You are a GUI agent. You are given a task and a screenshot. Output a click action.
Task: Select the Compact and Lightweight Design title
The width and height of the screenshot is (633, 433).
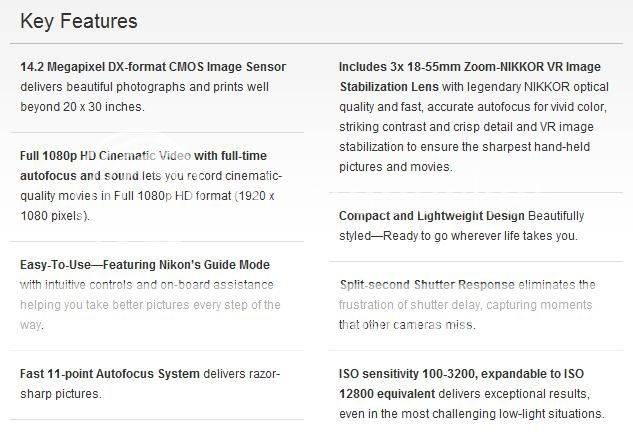(431, 216)
